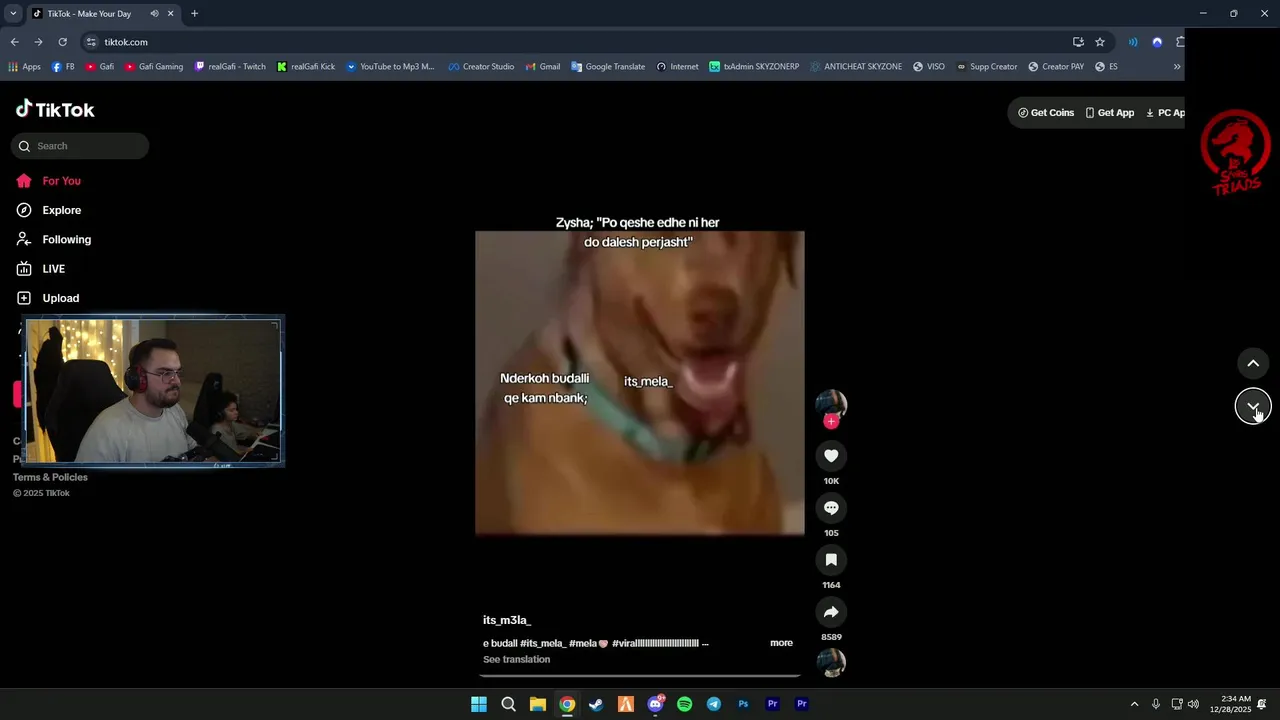Open txAdmin SKYZONERP bookmark
The height and width of the screenshot is (720, 1280).
point(754,67)
